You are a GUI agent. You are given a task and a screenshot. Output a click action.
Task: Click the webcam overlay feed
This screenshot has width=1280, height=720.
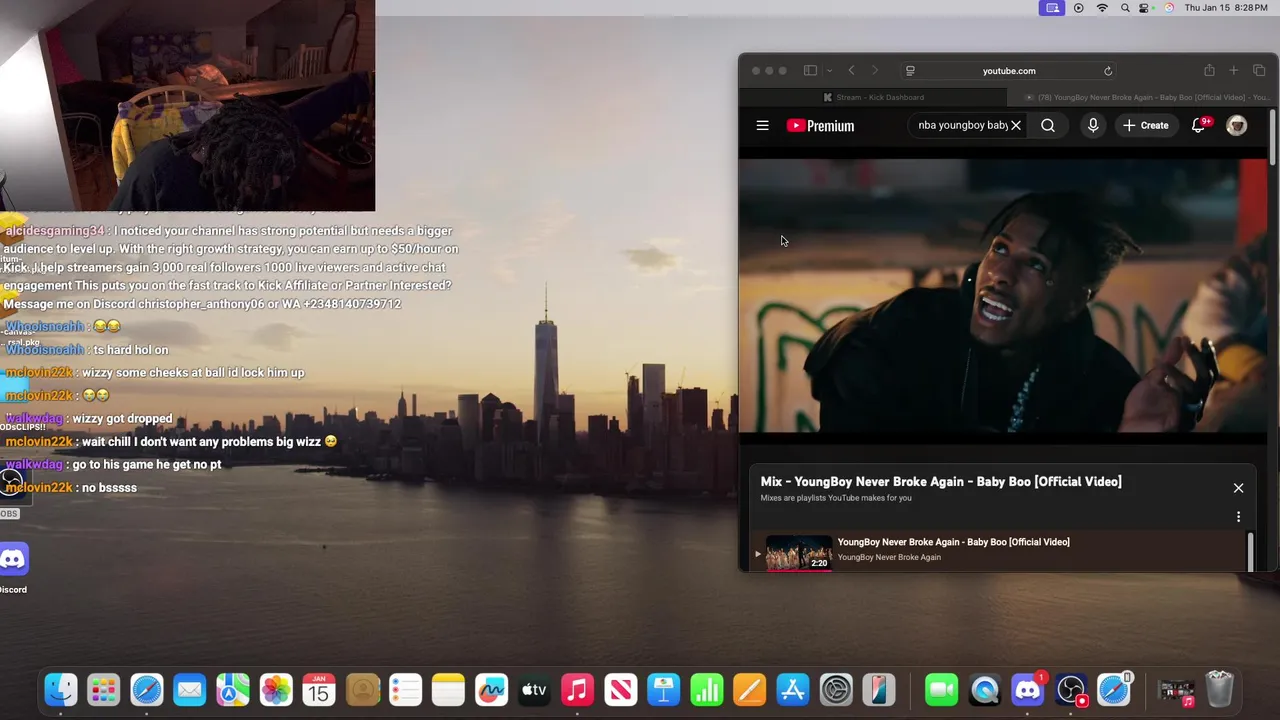(x=187, y=105)
